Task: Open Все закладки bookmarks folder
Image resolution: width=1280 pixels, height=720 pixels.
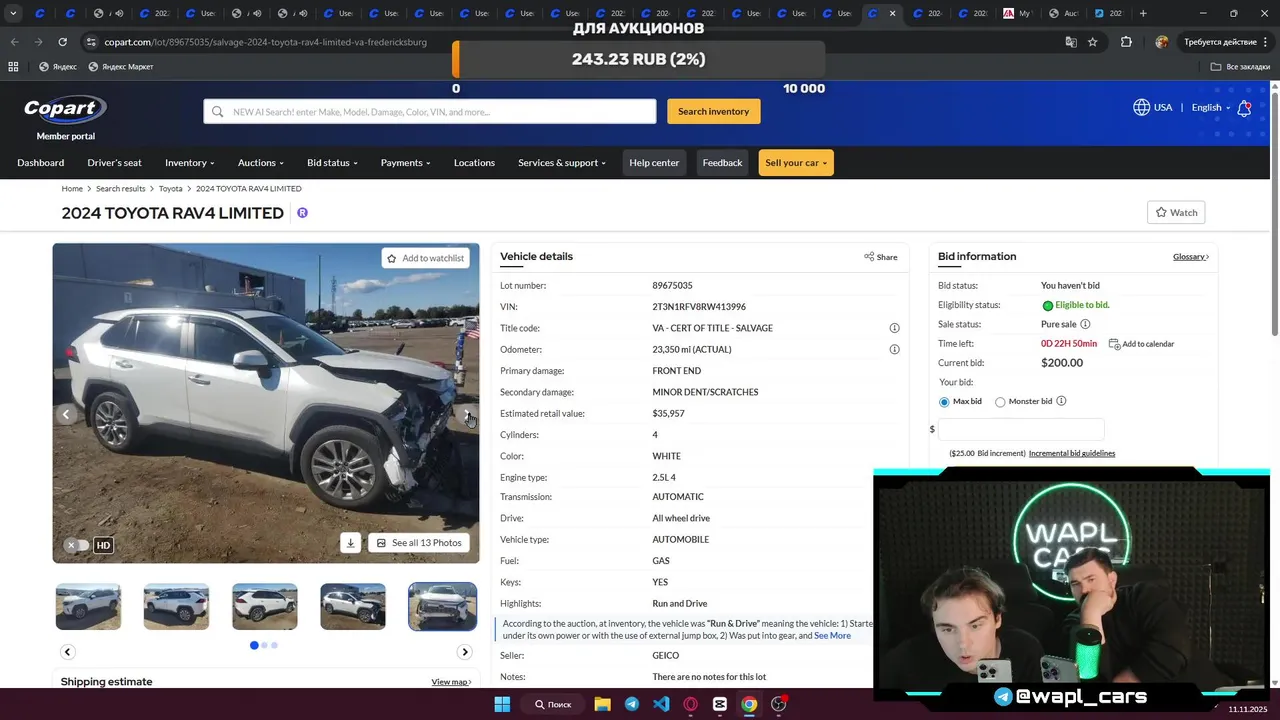Action: click(x=1240, y=67)
